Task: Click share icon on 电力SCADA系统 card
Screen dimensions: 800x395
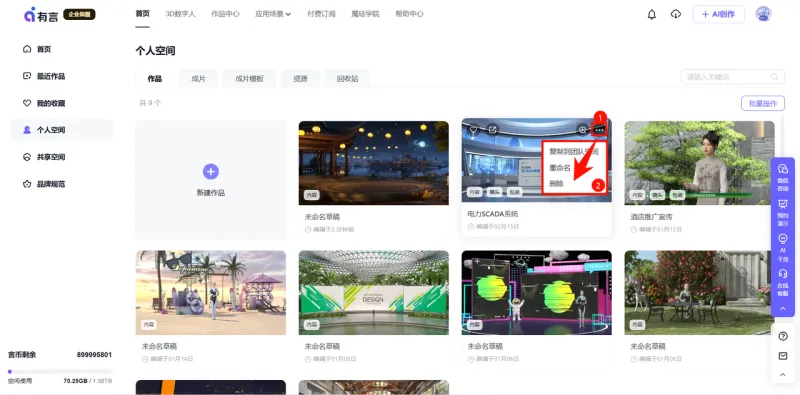Action: (x=492, y=130)
